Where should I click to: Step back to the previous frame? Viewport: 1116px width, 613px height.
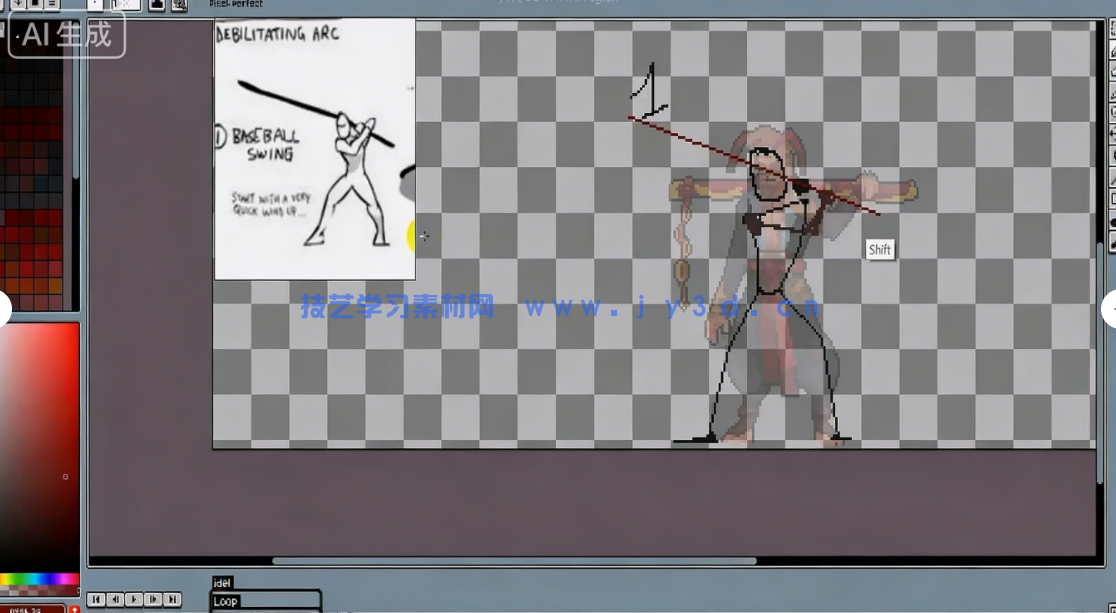[115, 599]
